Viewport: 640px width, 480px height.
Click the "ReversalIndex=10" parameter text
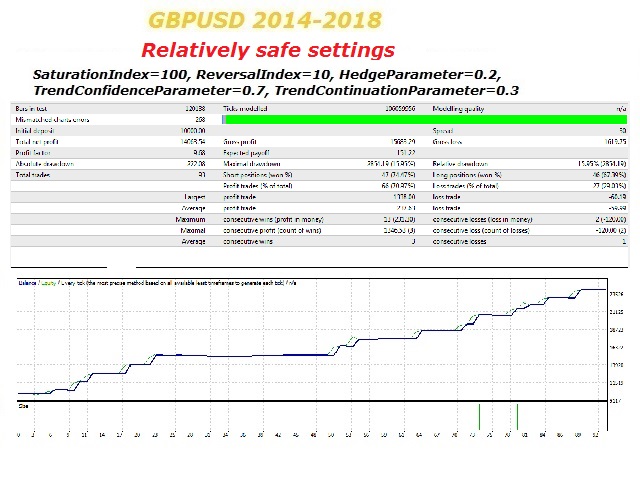tap(263, 75)
